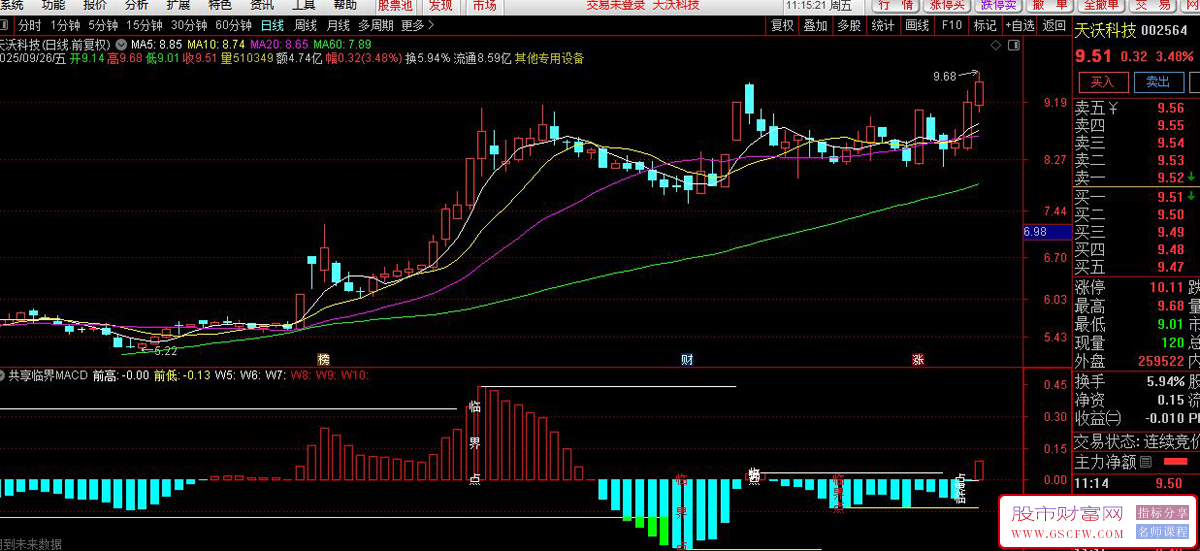The height and width of the screenshot is (551, 1200).
Task: Open the 特色 menu
Action: pos(220,5)
